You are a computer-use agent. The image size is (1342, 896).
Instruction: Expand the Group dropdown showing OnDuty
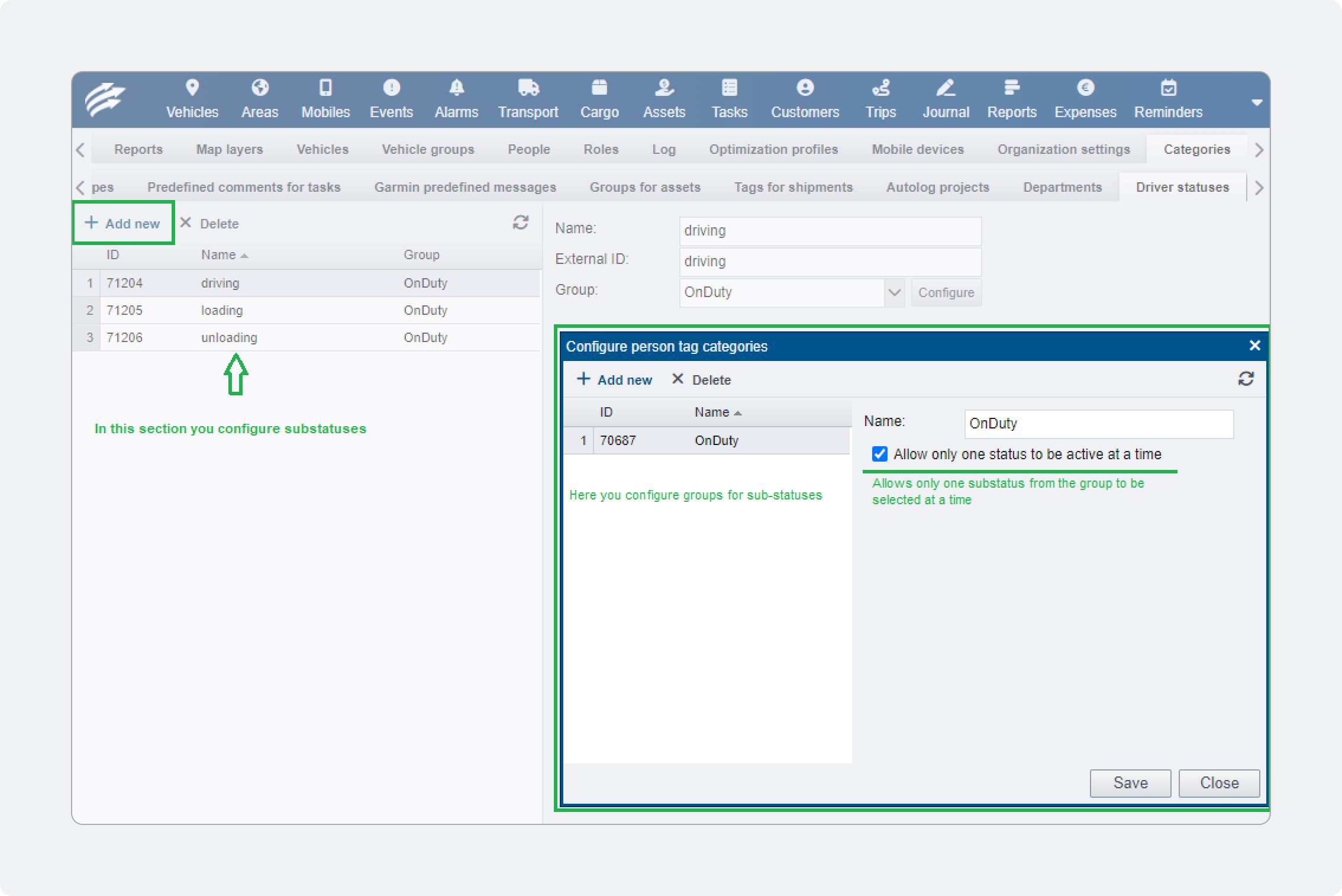coord(894,292)
